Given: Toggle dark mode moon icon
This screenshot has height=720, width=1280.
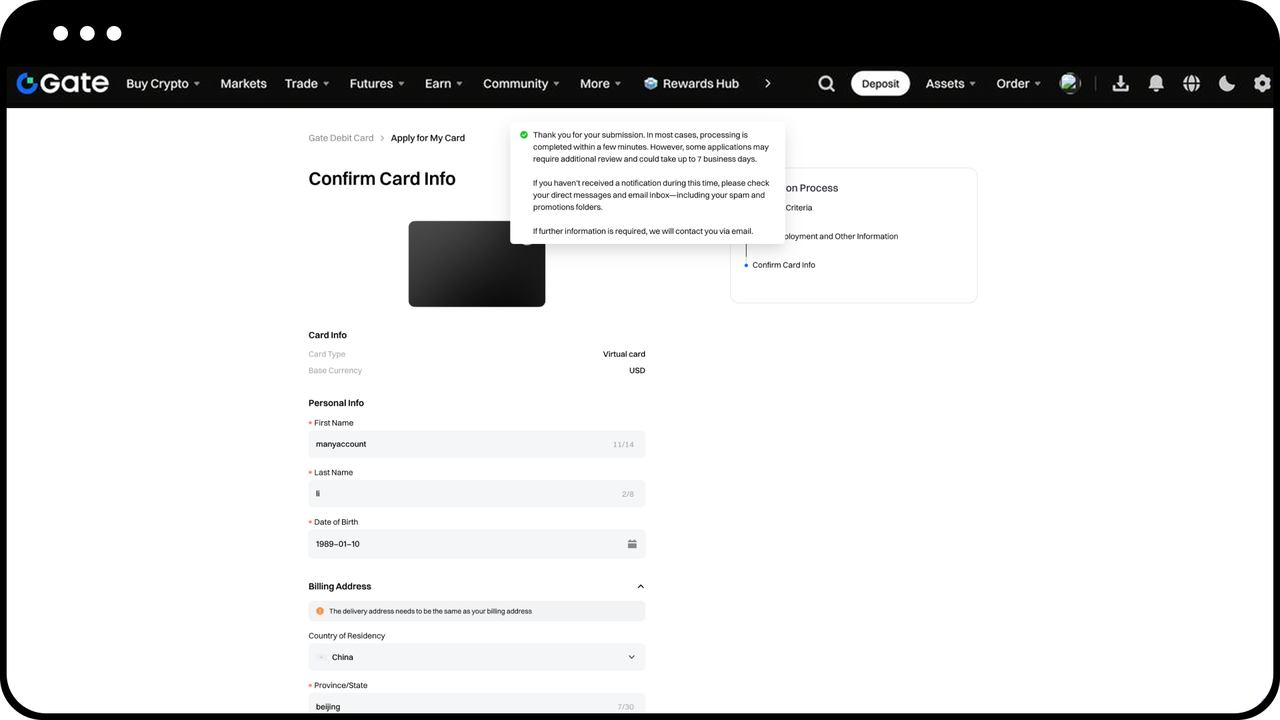Looking at the screenshot, I should (1227, 84).
